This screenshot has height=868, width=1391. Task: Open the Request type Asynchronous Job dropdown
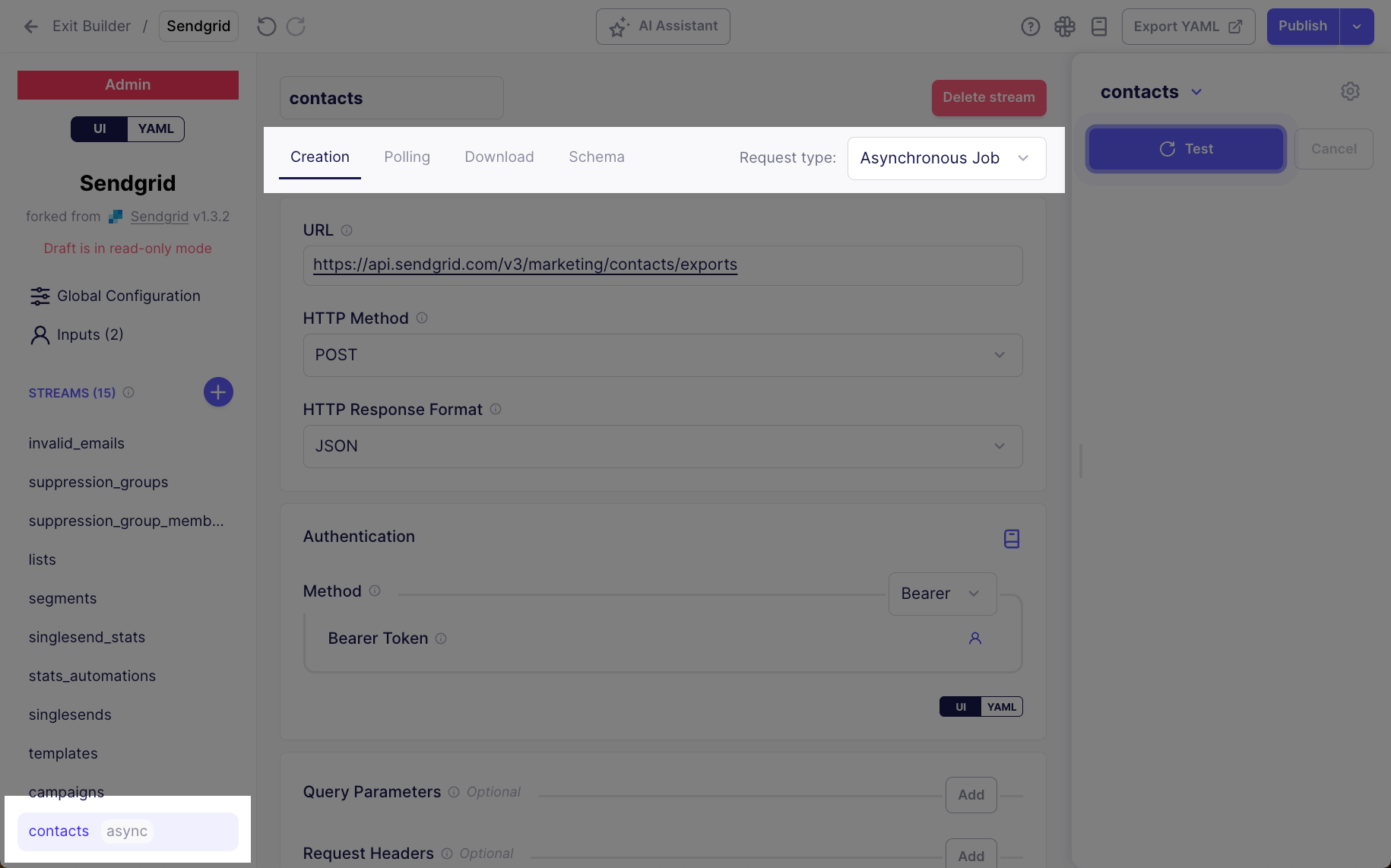point(946,158)
